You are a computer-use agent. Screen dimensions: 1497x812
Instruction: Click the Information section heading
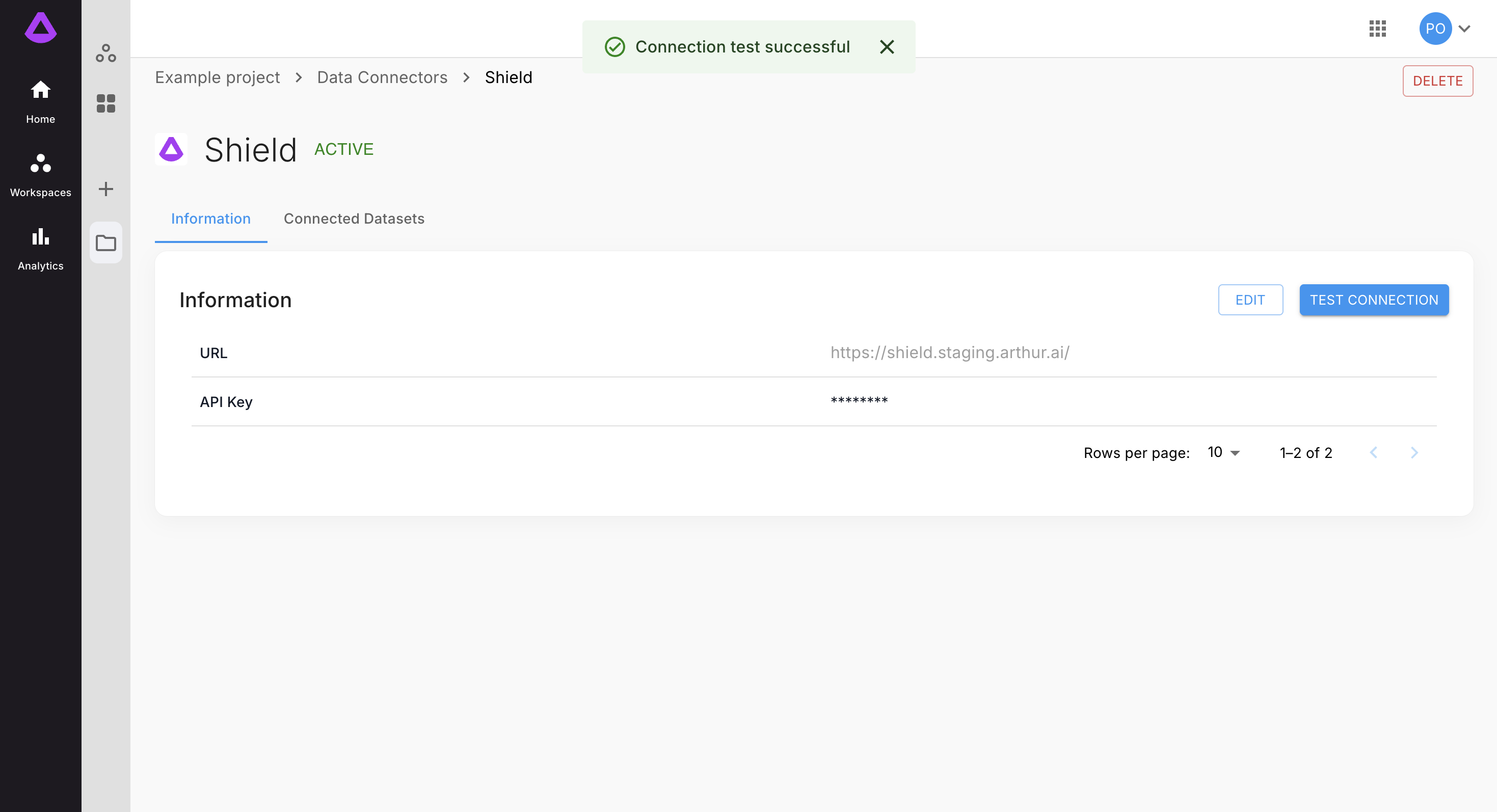(235, 300)
